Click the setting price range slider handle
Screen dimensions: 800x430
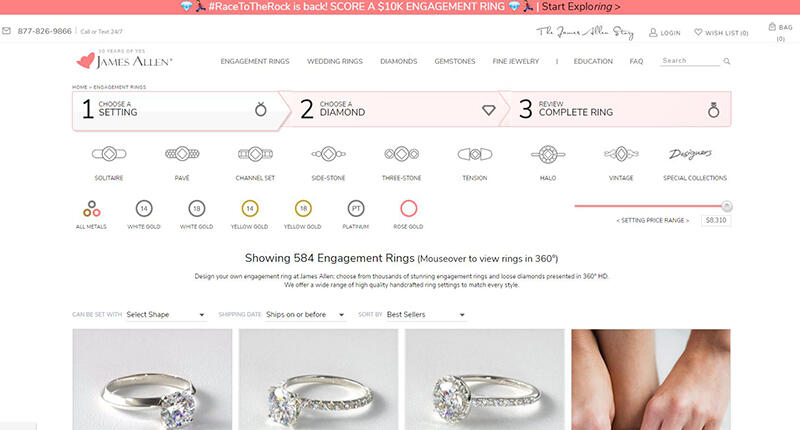pyautogui.click(x=727, y=206)
